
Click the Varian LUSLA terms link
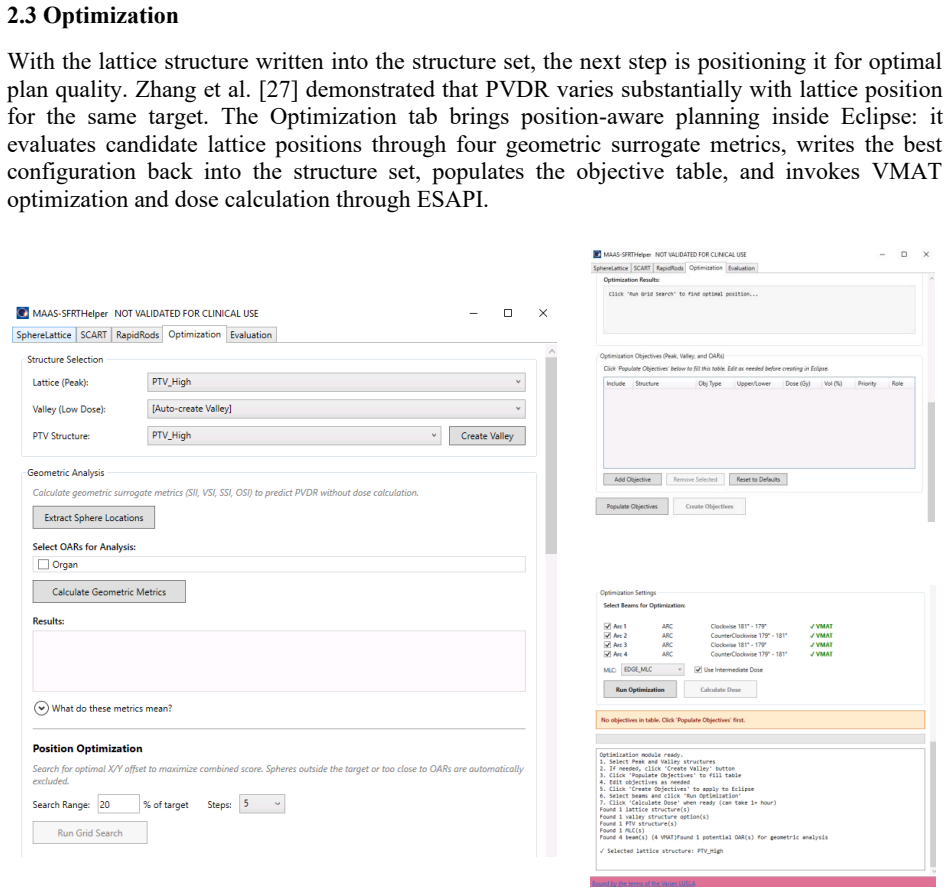point(643,883)
